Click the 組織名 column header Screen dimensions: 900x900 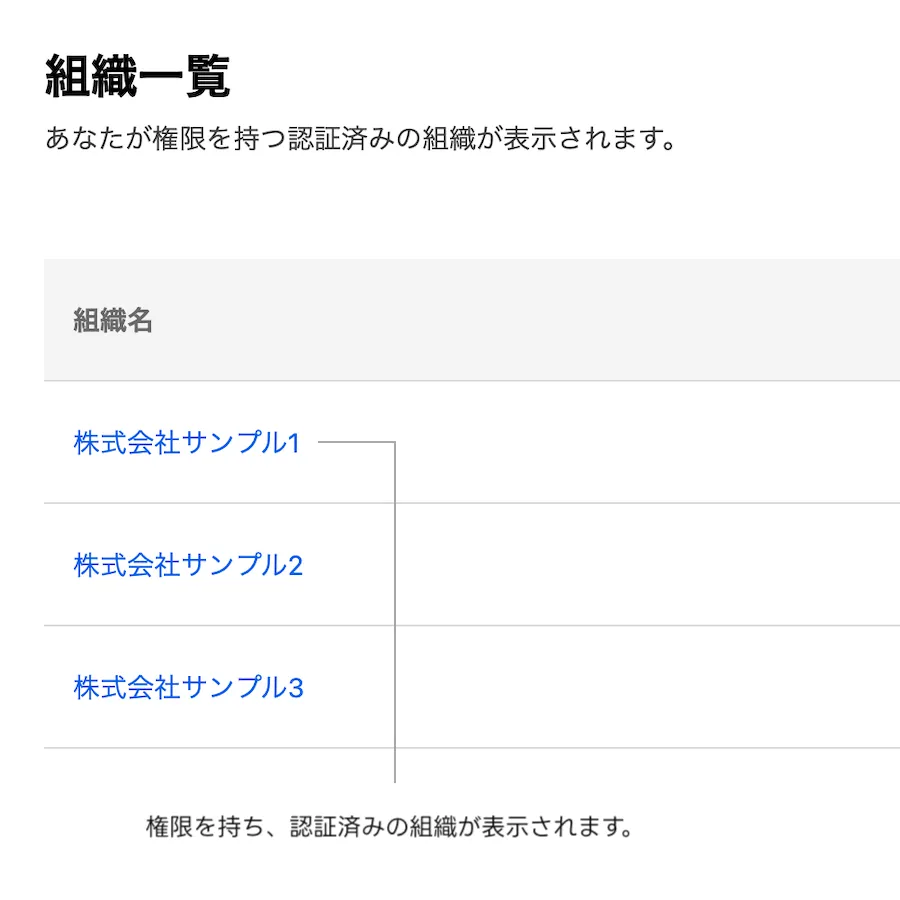pos(113,321)
